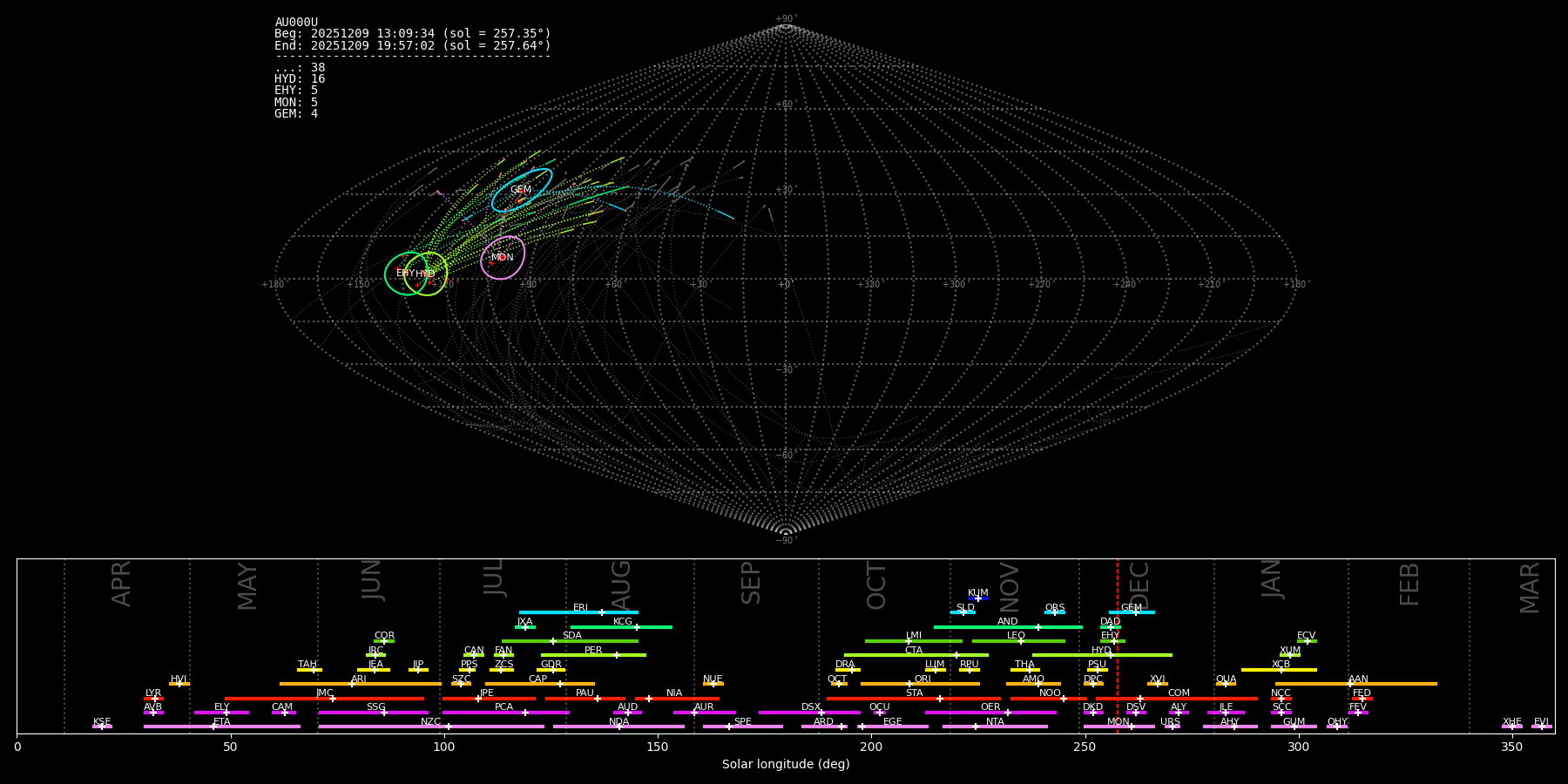Click the '+90' label atop the sky map

785,19
